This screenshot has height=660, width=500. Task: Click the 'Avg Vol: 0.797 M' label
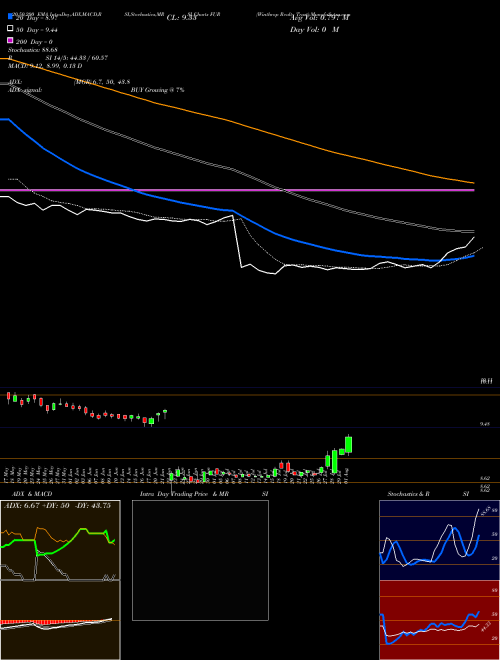319,18
